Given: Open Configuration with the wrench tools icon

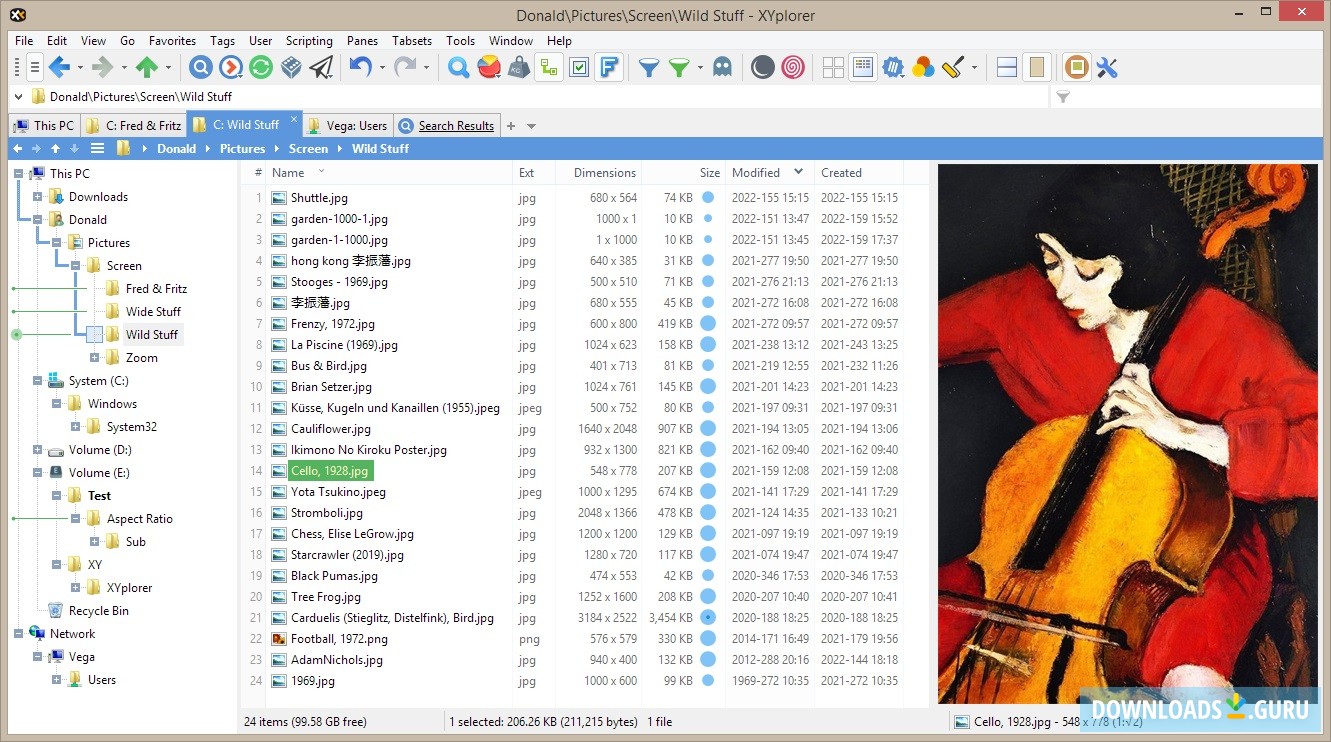Looking at the screenshot, I should click(1107, 68).
